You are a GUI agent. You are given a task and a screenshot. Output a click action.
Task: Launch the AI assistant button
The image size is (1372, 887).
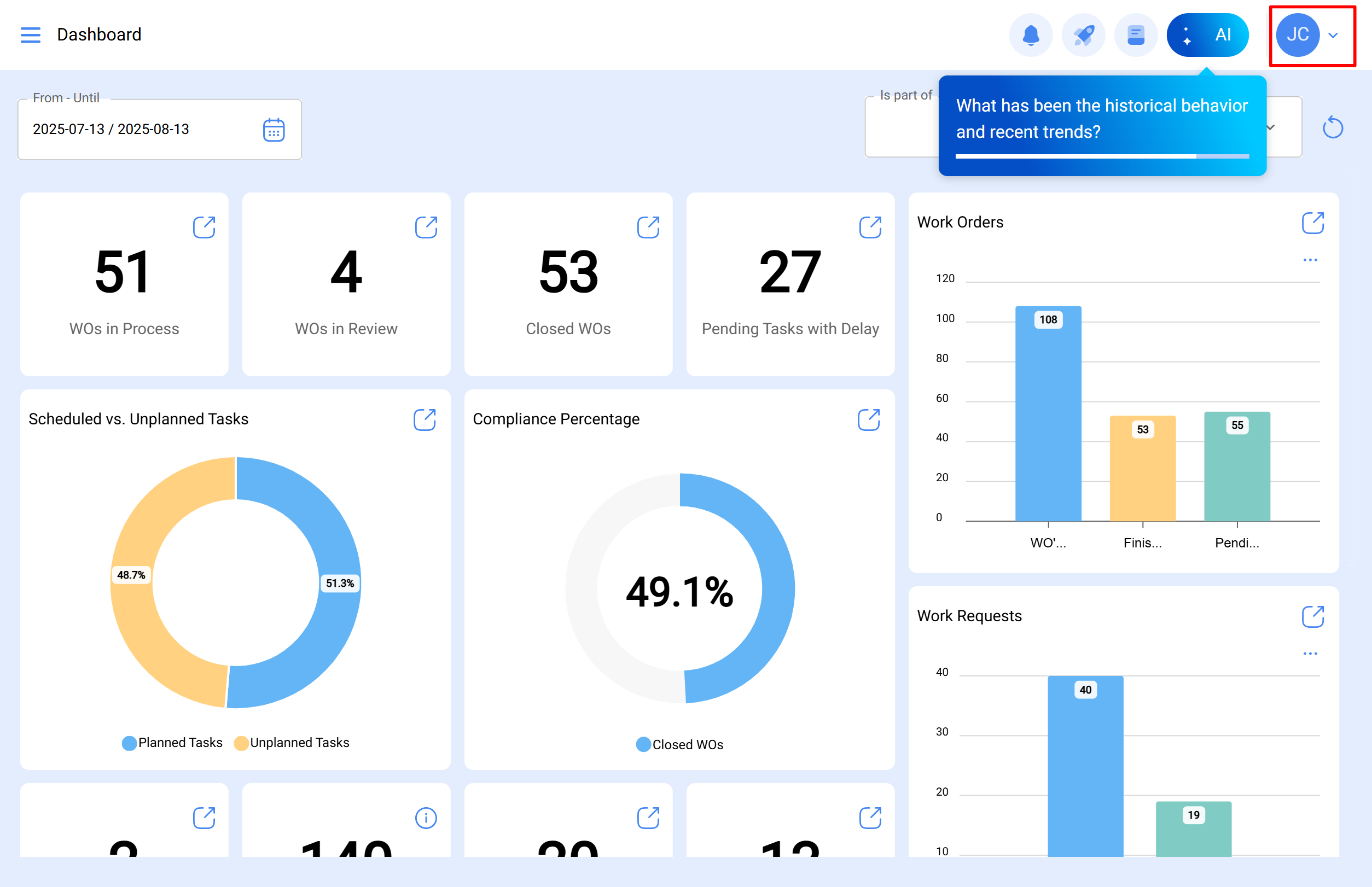point(1207,35)
